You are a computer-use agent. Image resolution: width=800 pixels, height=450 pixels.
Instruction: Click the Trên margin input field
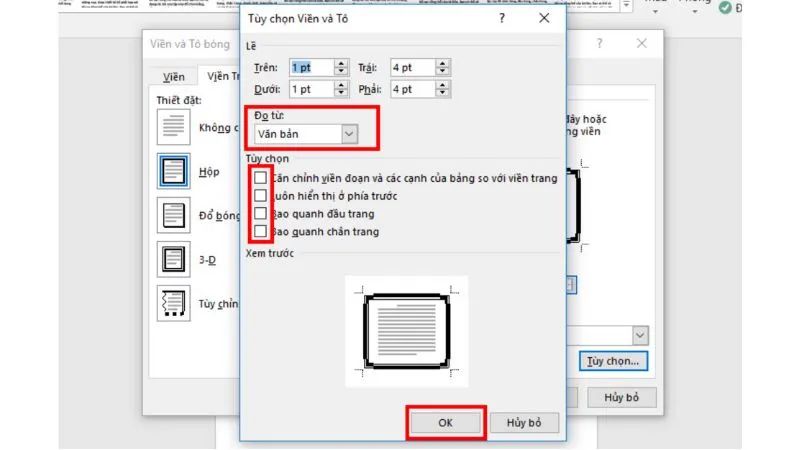[x=312, y=67]
